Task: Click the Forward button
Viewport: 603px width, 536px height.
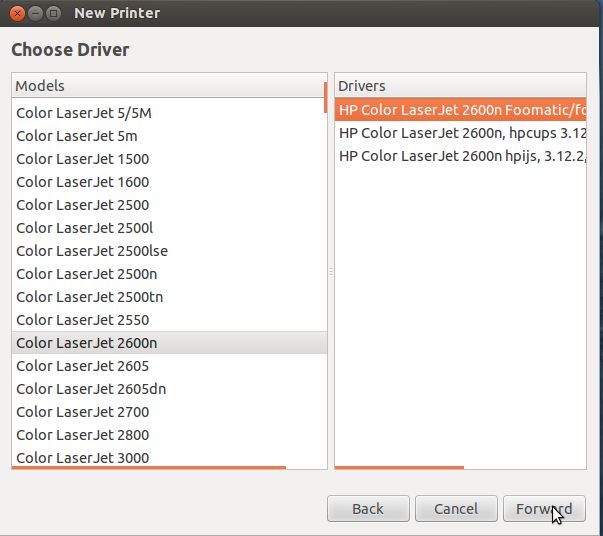Action: point(544,509)
